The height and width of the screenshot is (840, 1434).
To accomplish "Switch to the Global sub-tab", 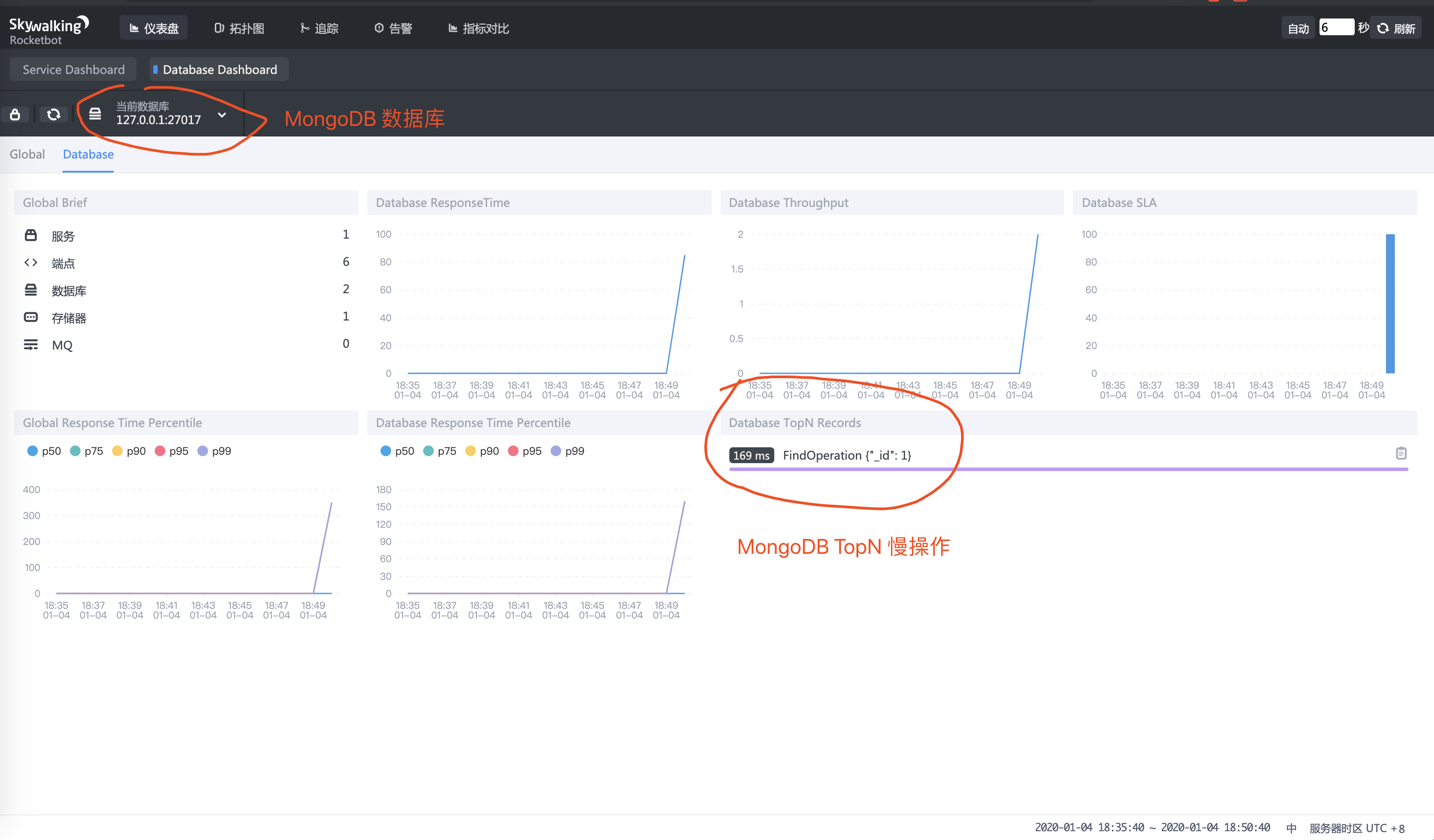I will [x=27, y=154].
